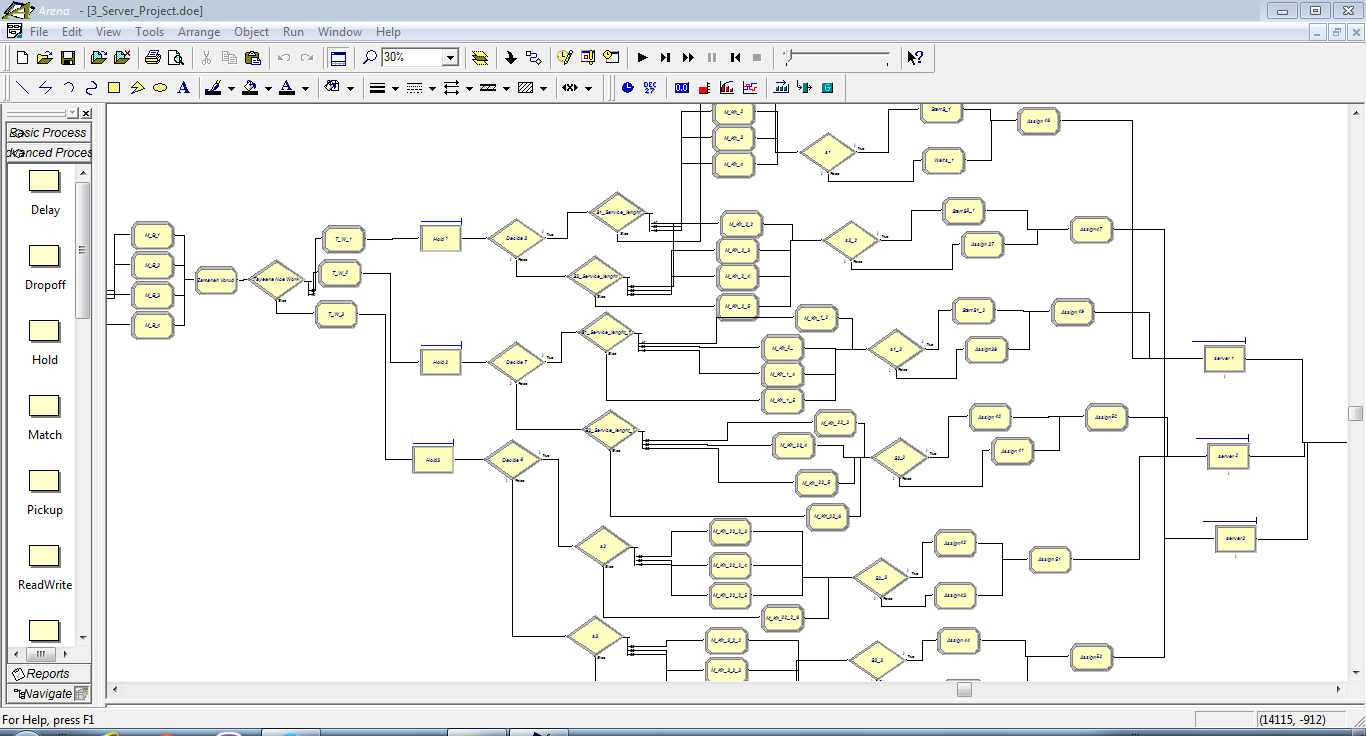The height and width of the screenshot is (736, 1366).
Task: Open the Tools menu
Action: point(149,32)
